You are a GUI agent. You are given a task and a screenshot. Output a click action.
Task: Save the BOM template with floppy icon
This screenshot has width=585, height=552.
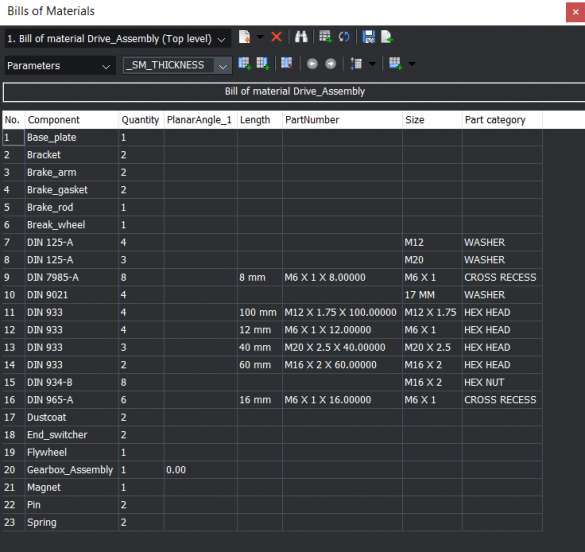pyautogui.click(x=369, y=37)
